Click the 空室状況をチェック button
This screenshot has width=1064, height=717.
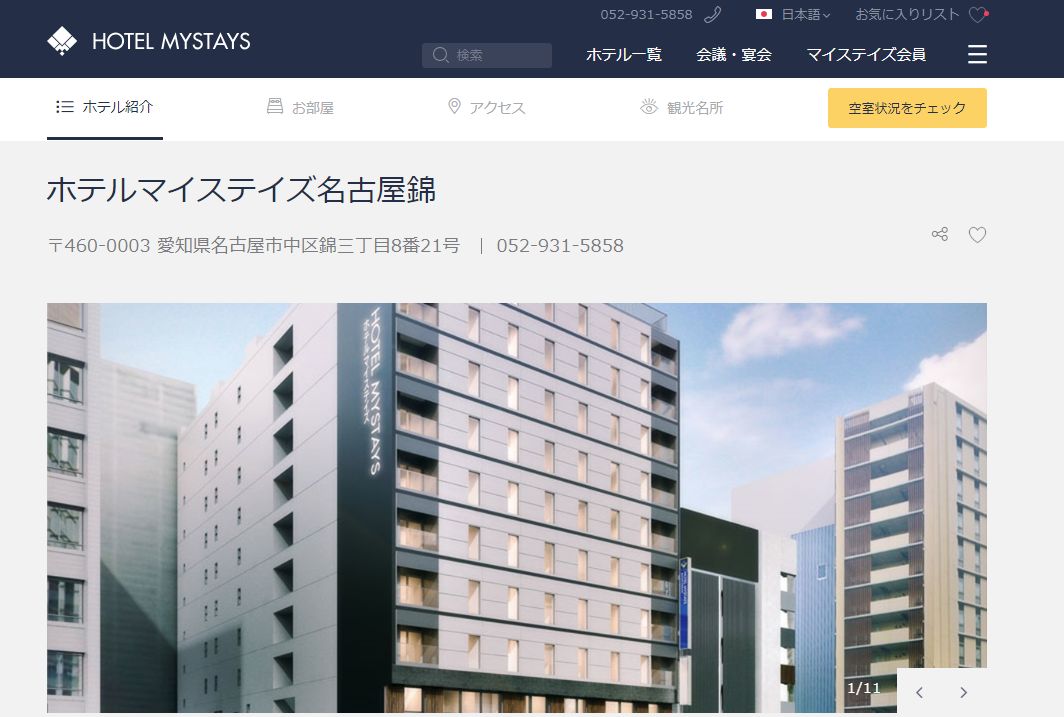click(907, 108)
